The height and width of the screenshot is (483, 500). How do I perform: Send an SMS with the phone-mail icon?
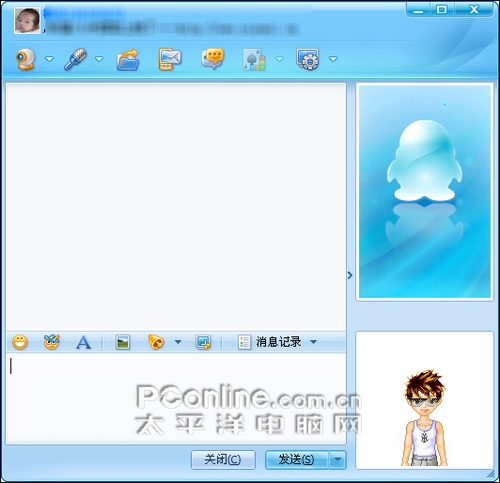(x=170, y=59)
